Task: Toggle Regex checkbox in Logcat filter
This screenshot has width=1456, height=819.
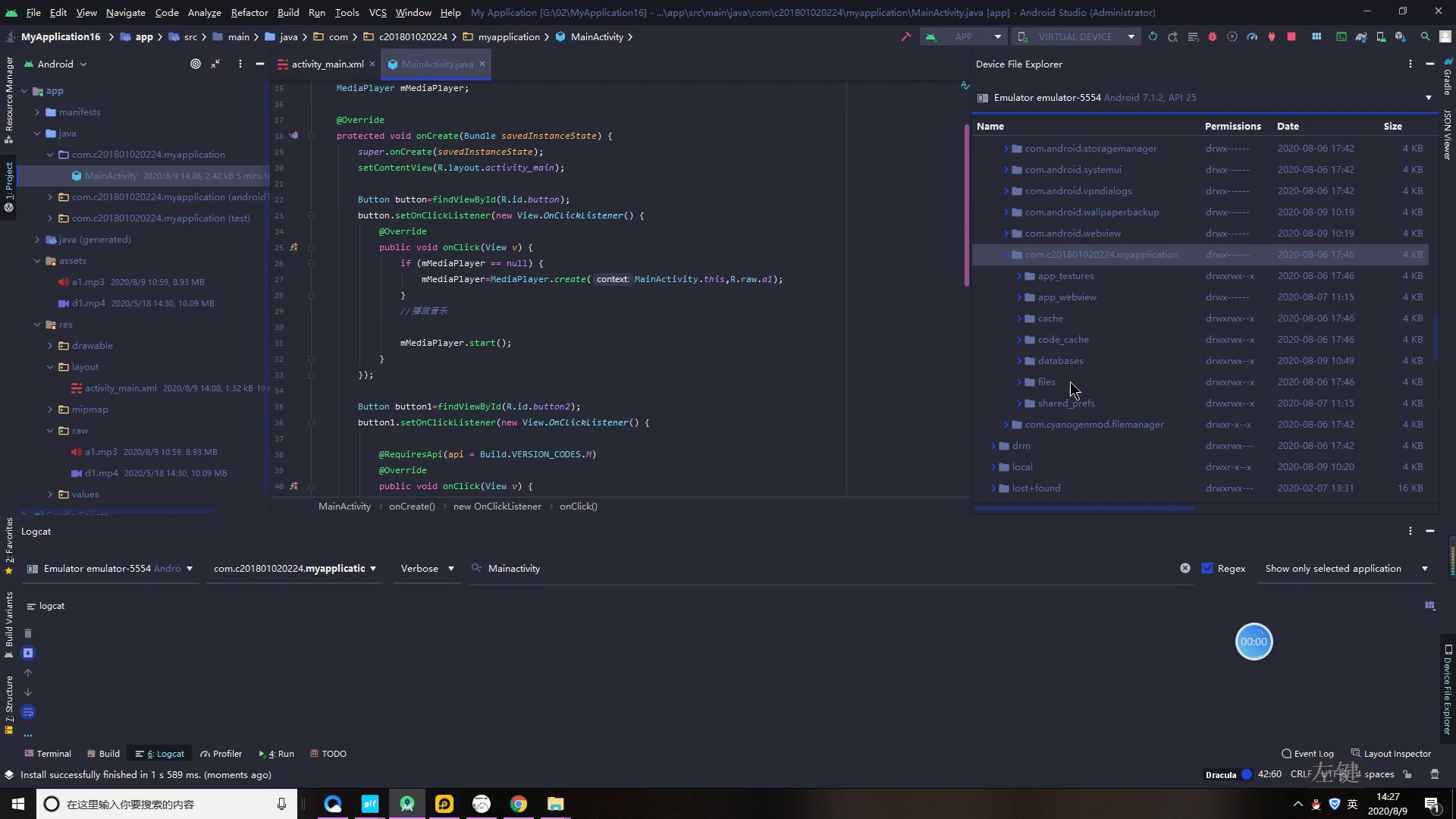Action: (1207, 568)
